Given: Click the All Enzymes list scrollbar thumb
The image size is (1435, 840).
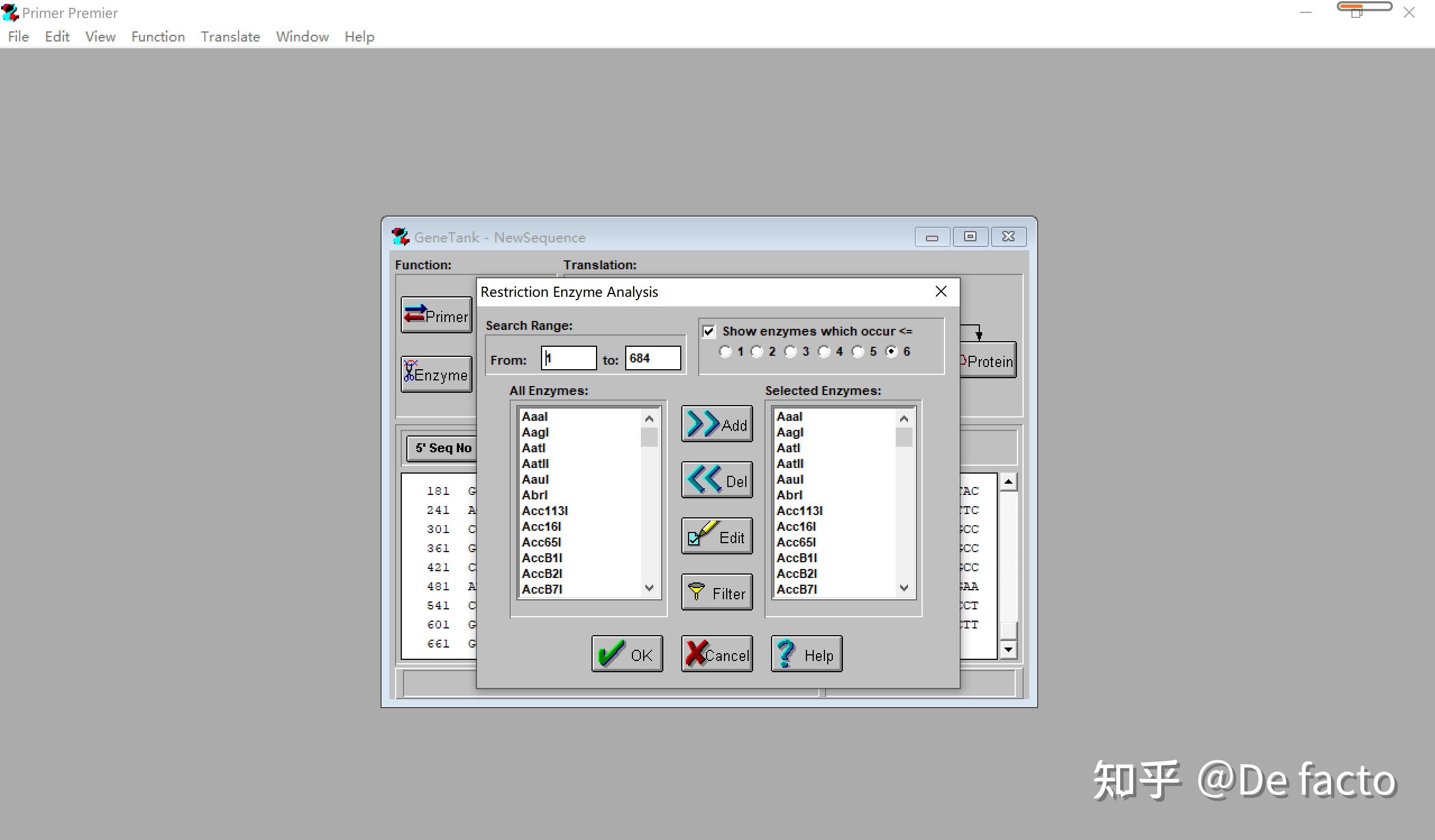Looking at the screenshot, I should (649, 437).
